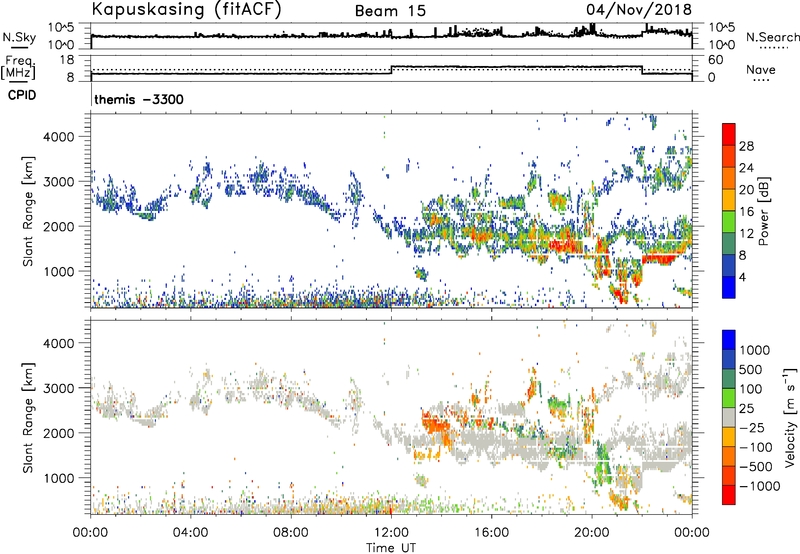The height and width of the screenshot is (554, 800).
Task: Click the "Nave" legend label
Action: 761,69
